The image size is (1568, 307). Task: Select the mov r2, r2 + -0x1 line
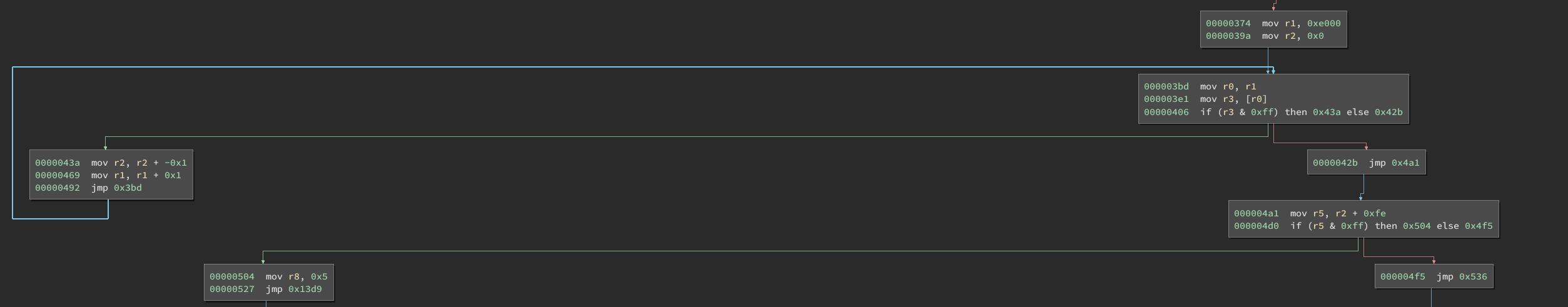click(111, 163)
